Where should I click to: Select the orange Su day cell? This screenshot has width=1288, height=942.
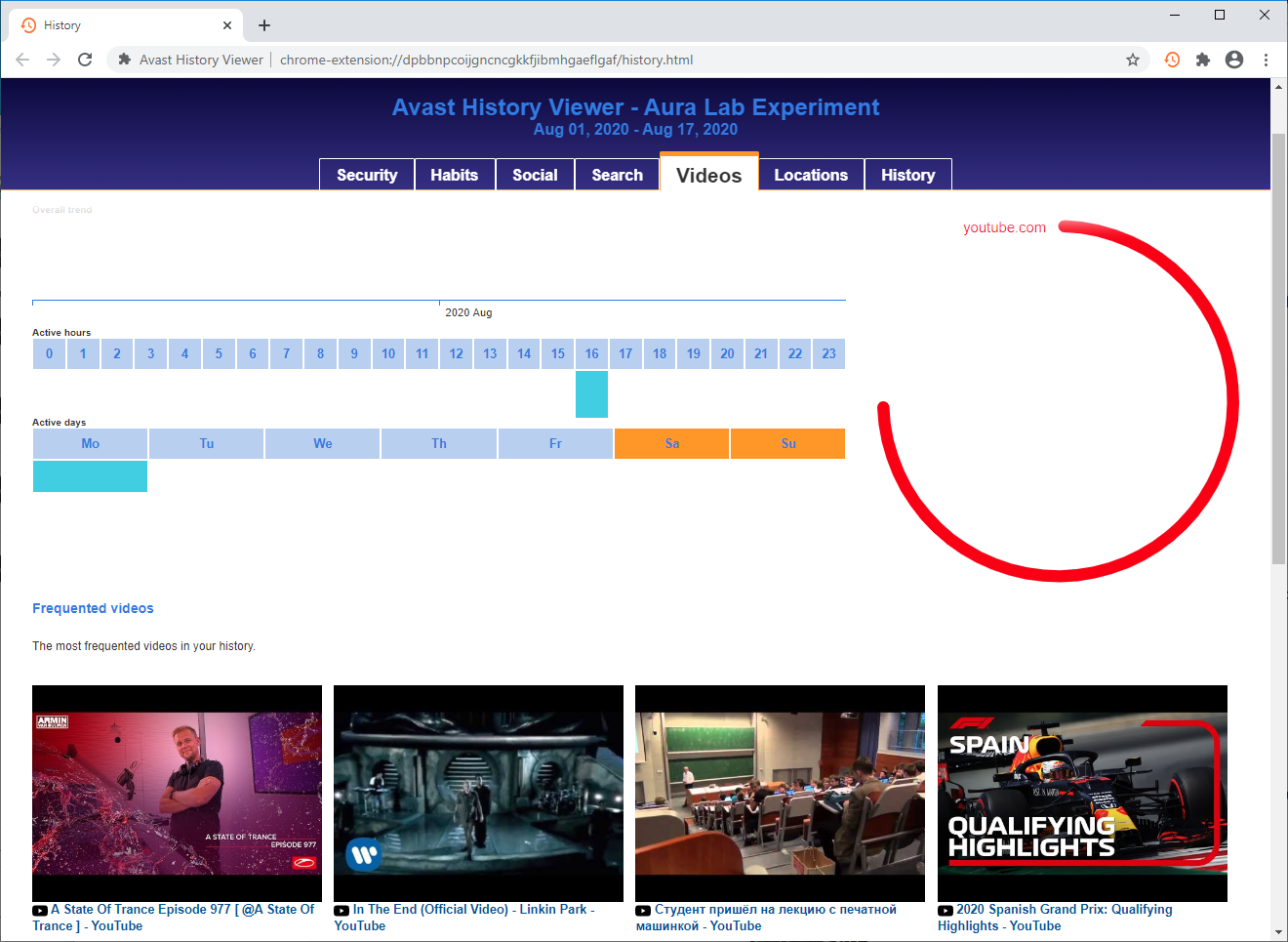click(788, 443)
